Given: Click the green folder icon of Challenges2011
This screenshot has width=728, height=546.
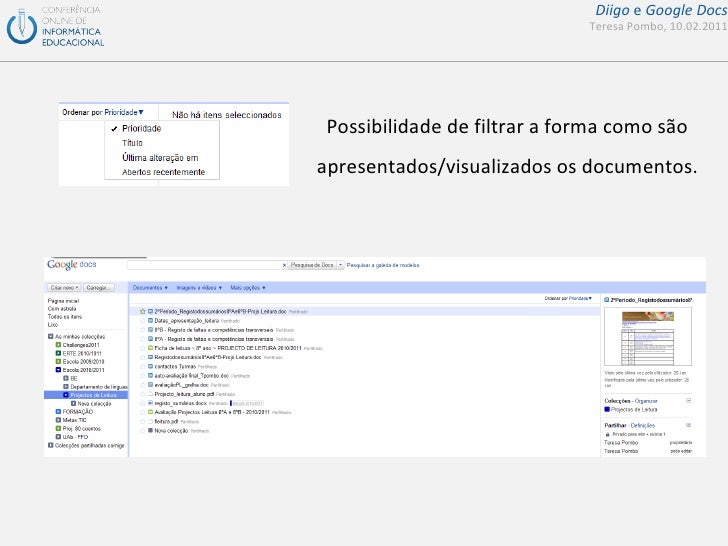Looking at the screenshot, I should tap(58, 345).
